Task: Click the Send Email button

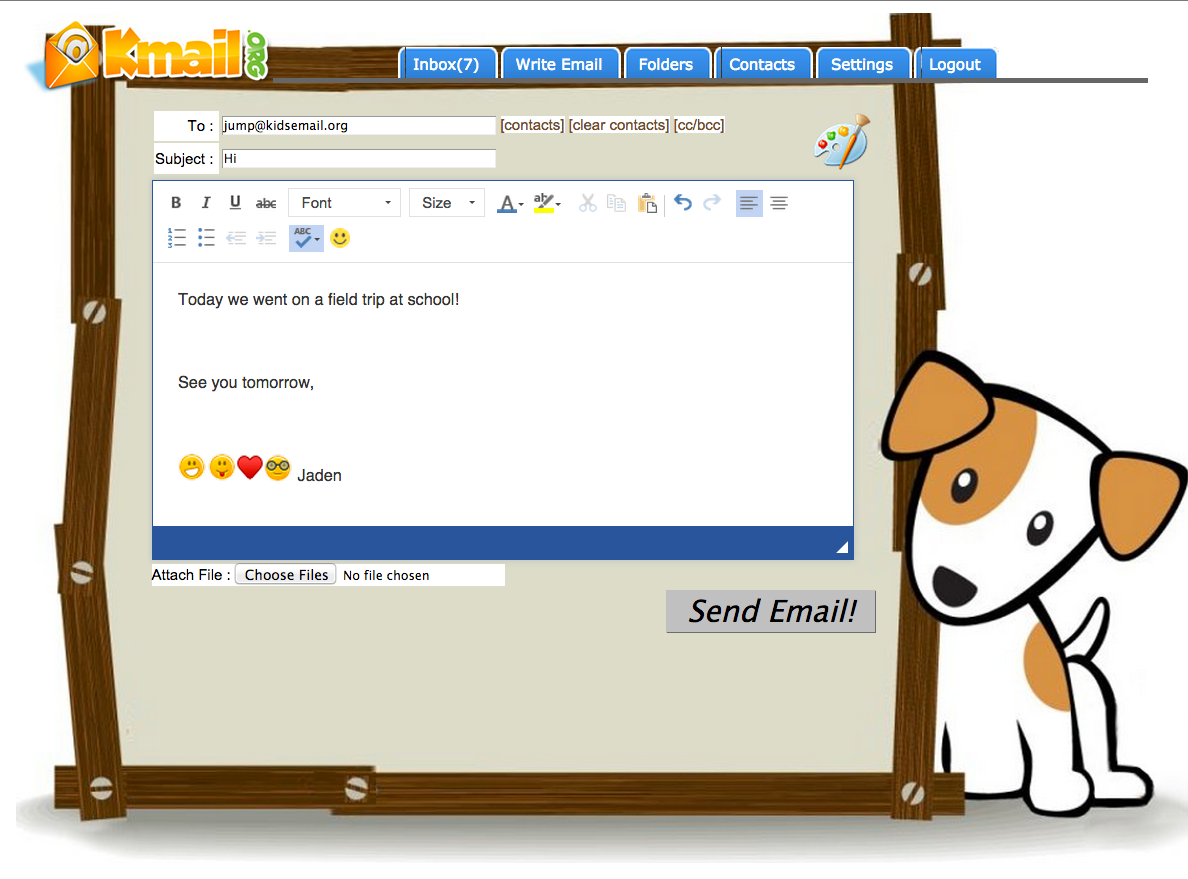Action: click(771, 611)
